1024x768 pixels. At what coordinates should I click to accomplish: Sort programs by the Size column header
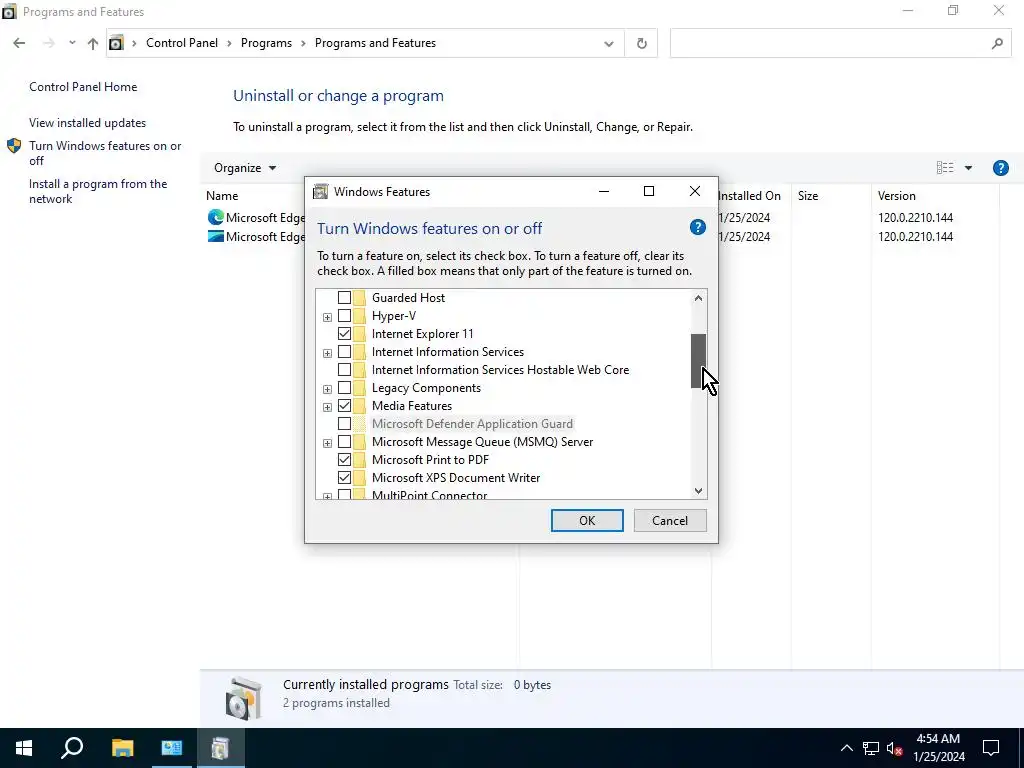point(808,196)
